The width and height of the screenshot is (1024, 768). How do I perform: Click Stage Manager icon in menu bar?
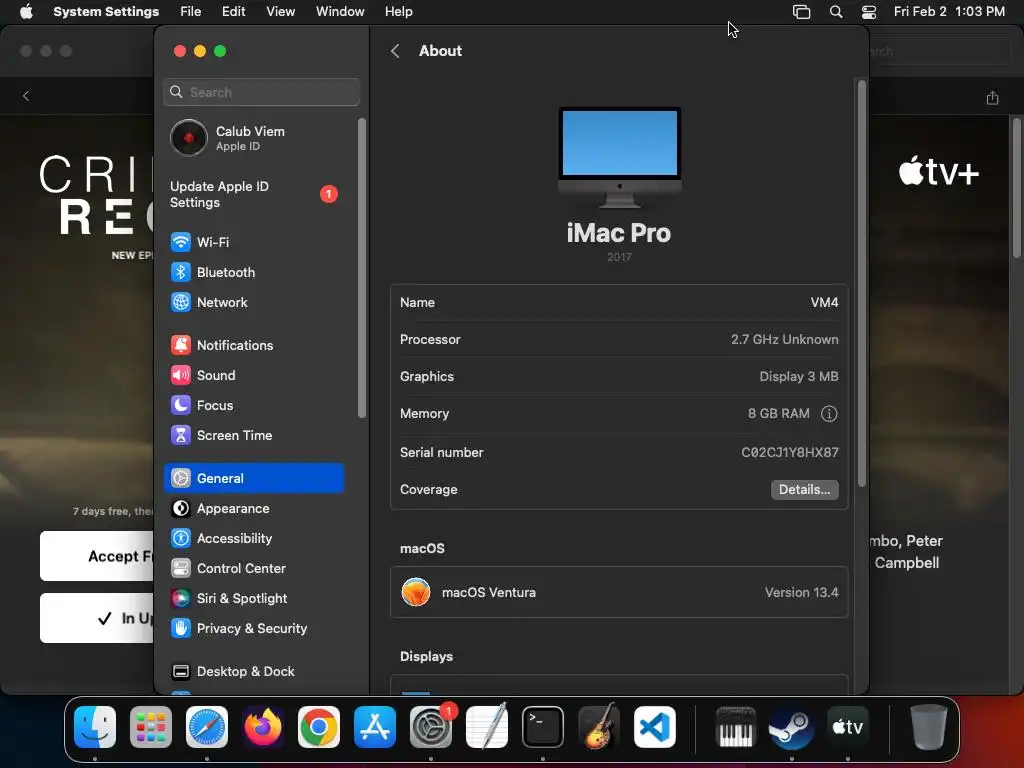(801, 12)
